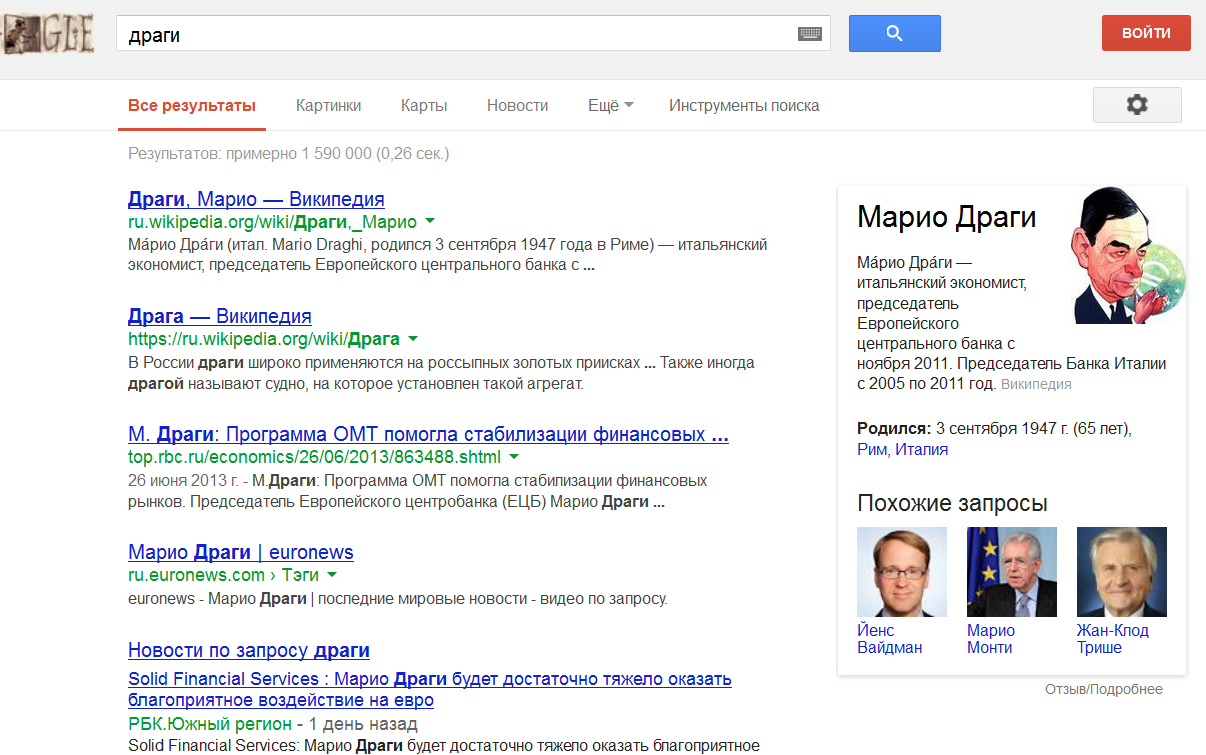Switch to the Новости tab

pyautogui.click(x=517, y=105)
